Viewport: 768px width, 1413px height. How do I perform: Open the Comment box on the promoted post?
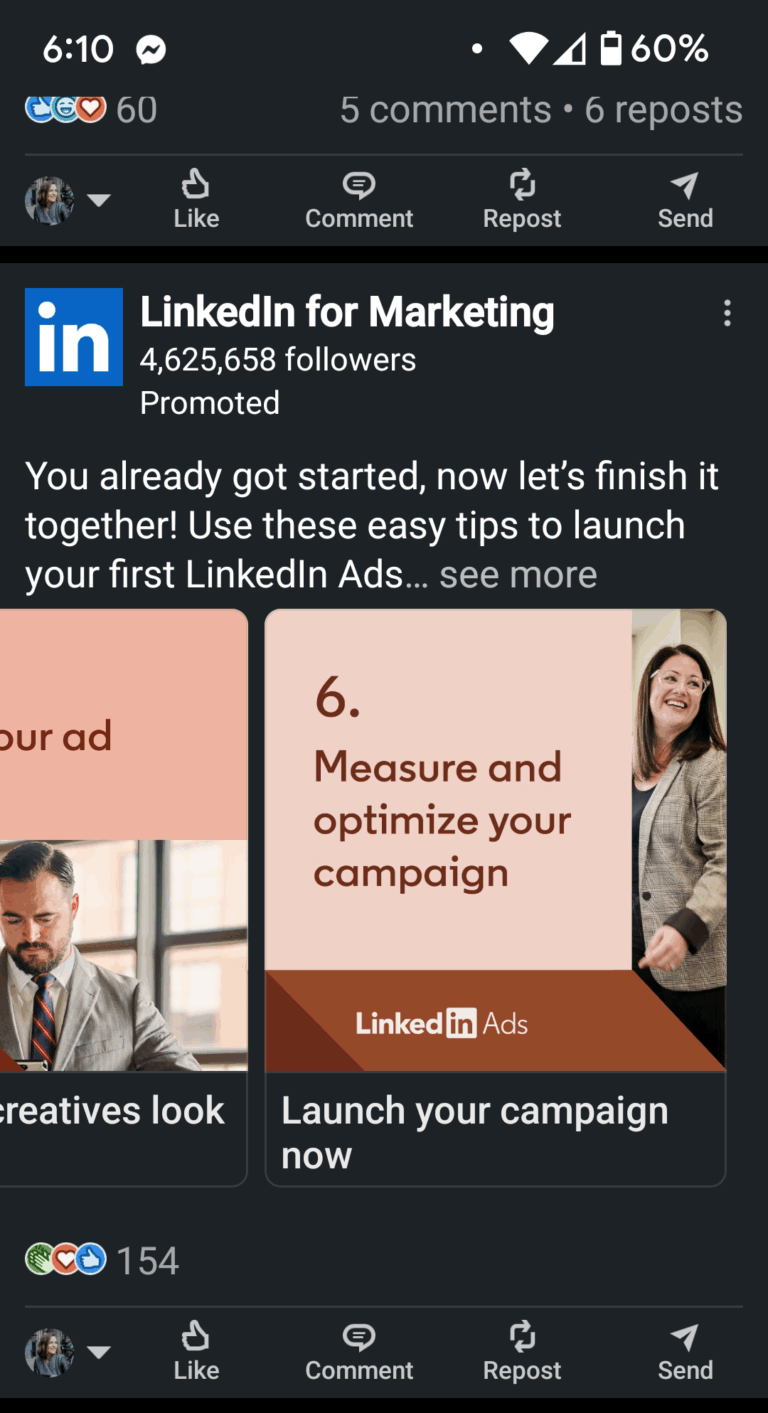pyautogui.click(x=359, y=1350)
